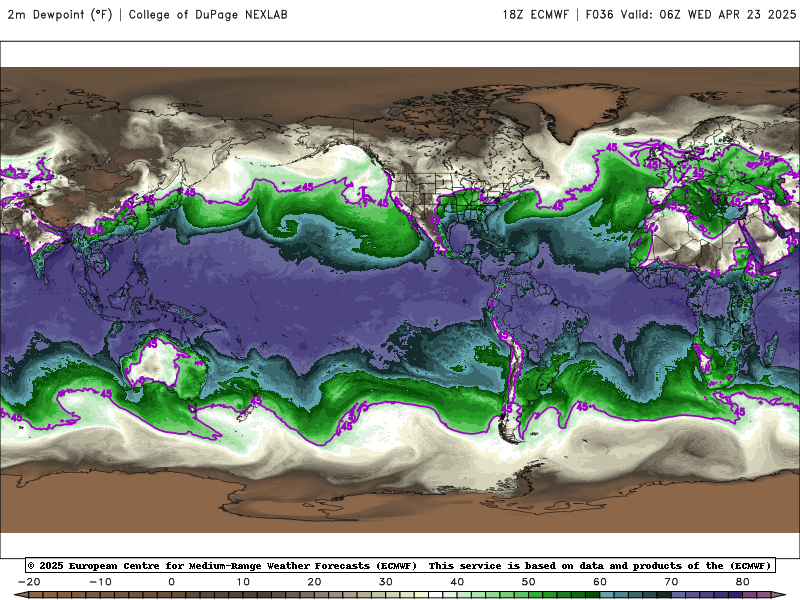Image resolution: width=800 pixels, height=600 pixels.
Task: Click the "70" color scale label
Action: click(x=671, y=582)
